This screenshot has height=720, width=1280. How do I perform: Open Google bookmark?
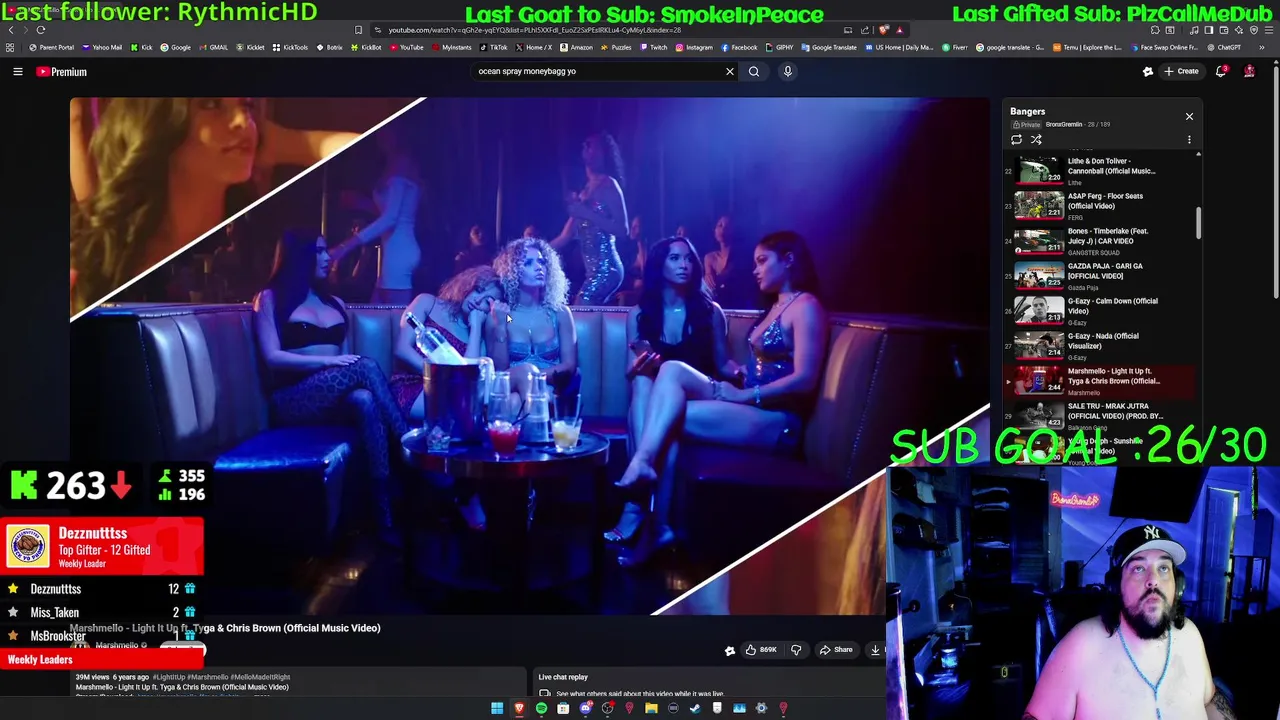[175, 47]
